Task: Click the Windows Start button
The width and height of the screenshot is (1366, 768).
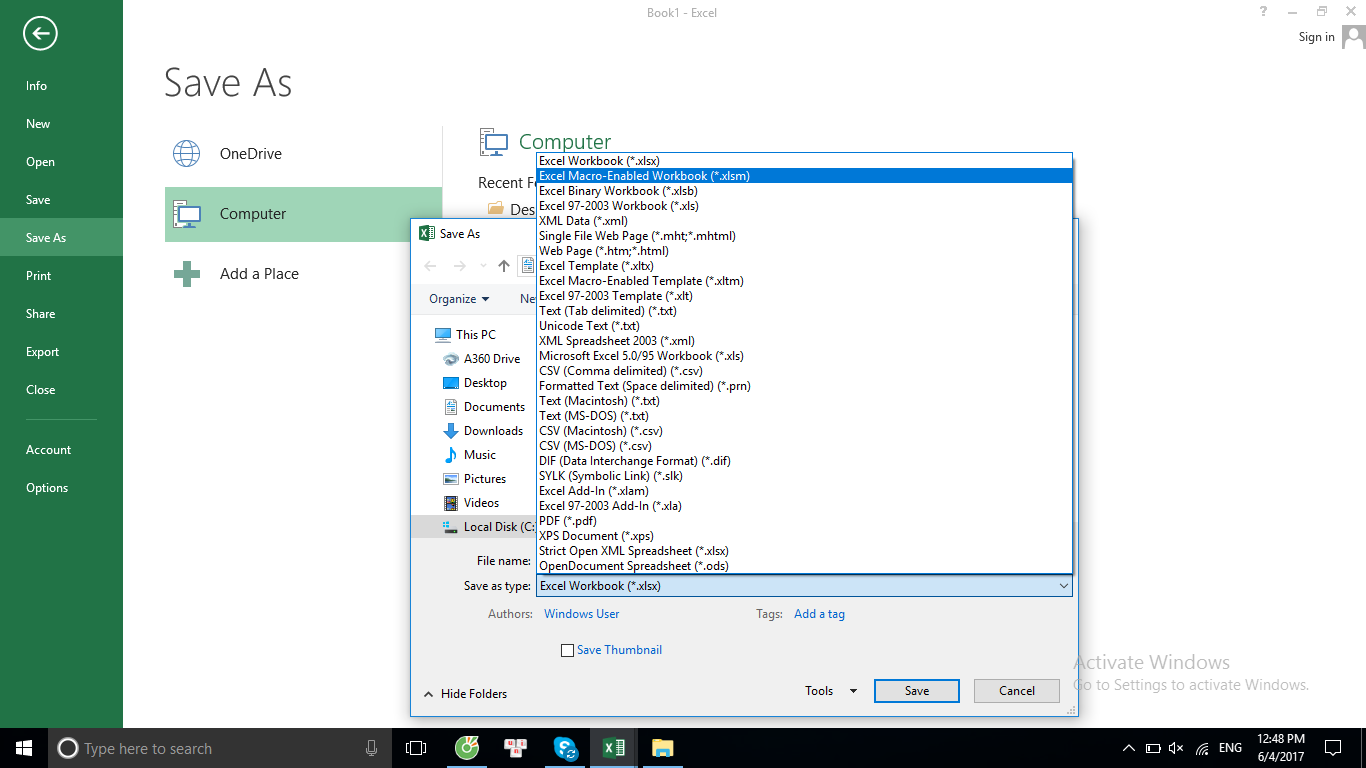Action: tap(24, 748)
